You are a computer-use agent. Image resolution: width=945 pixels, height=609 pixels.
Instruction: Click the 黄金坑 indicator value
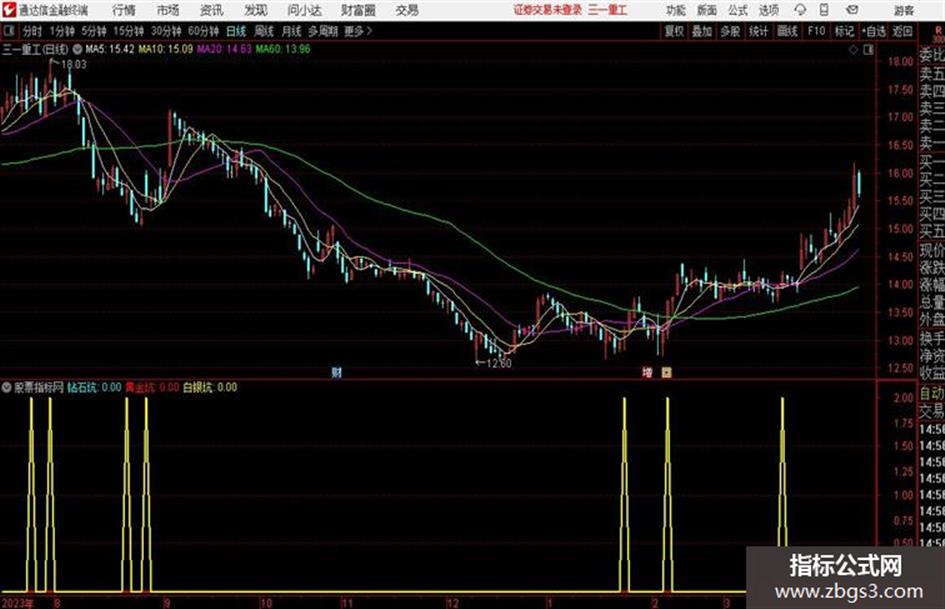152,387
